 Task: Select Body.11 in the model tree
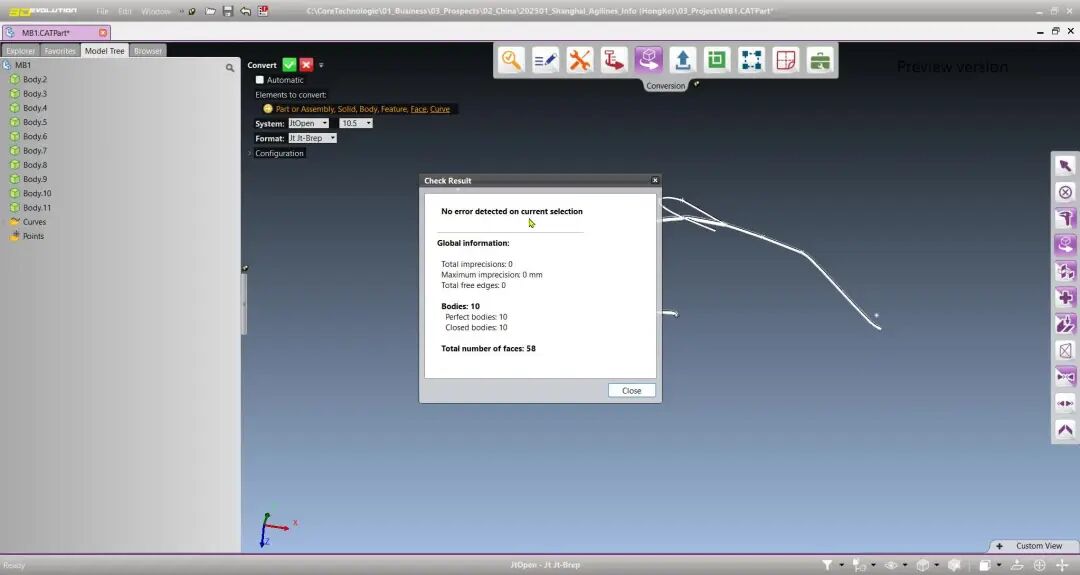click(37, 207)
